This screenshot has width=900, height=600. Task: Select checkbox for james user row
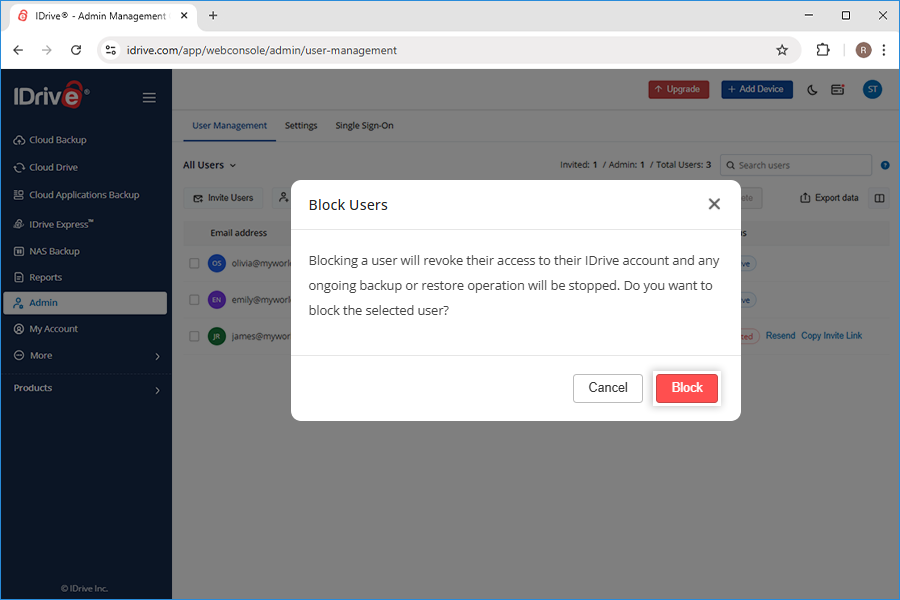click(194, 336)
